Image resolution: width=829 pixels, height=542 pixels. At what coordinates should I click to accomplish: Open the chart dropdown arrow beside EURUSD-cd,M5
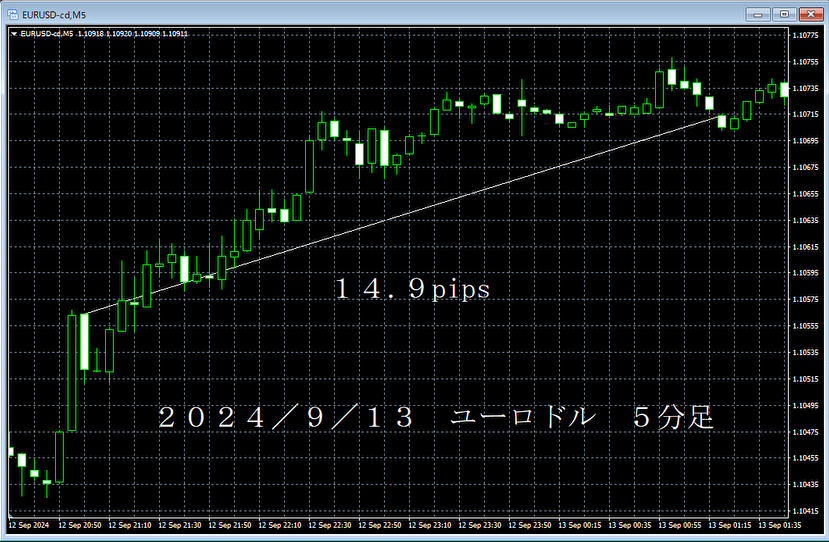(x=14, y=34)
